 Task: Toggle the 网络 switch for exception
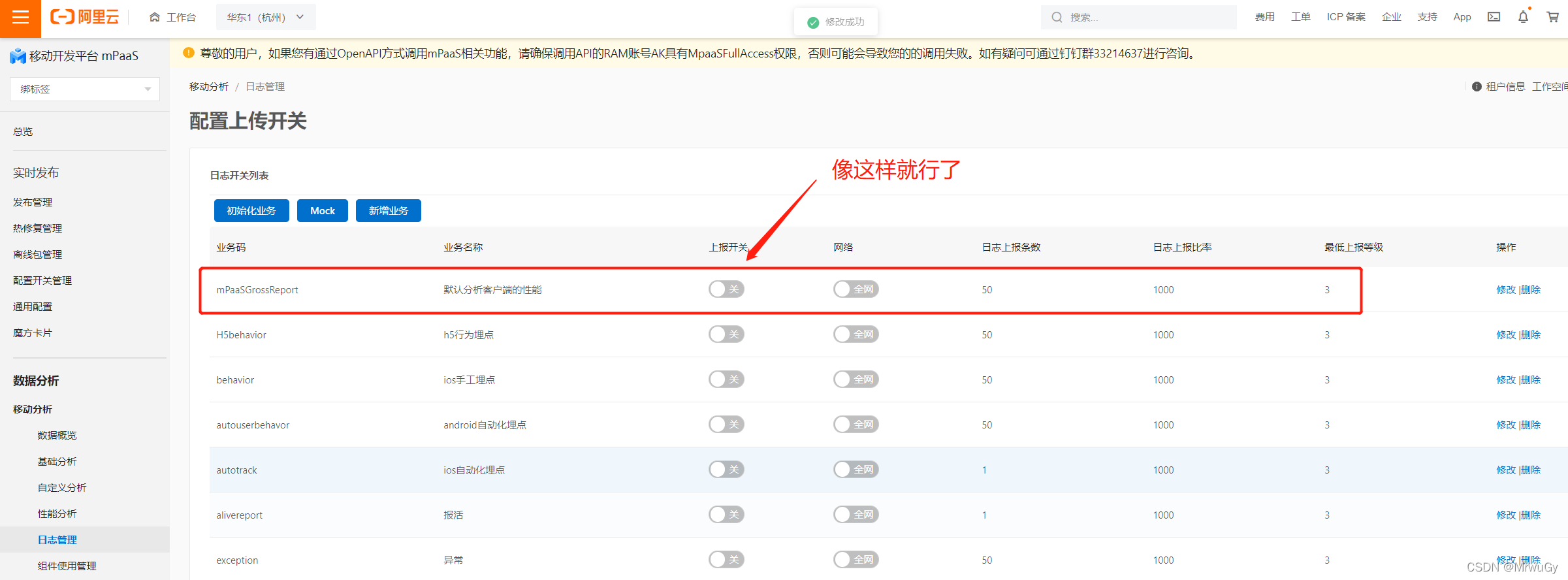pyautogui.click(x=856, y=560)
